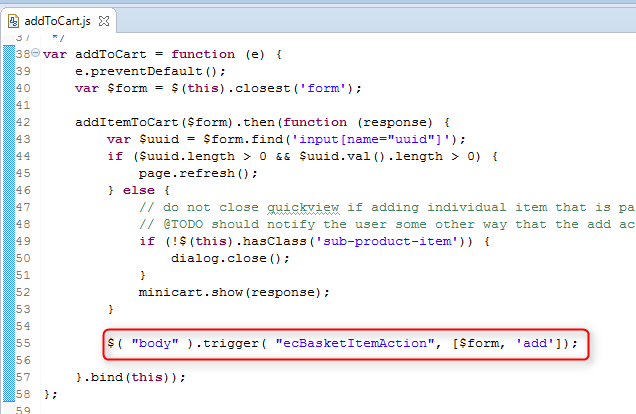The width and height of the screenshot is (636, 414).
Task: Click the 'ecBasketItemAction' string
Action: pyautogui.click(x=355, y=343)
